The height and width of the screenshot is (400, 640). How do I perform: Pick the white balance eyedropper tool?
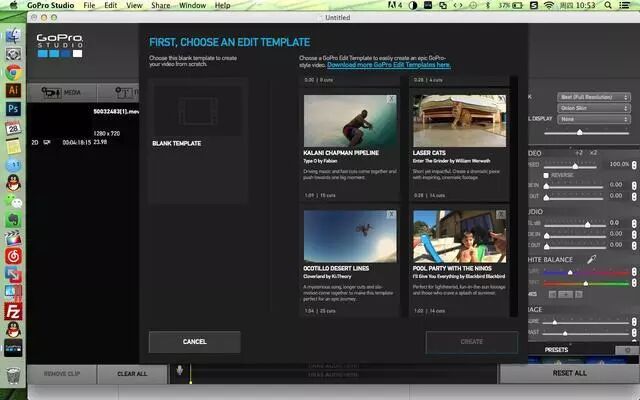point(591,259)
